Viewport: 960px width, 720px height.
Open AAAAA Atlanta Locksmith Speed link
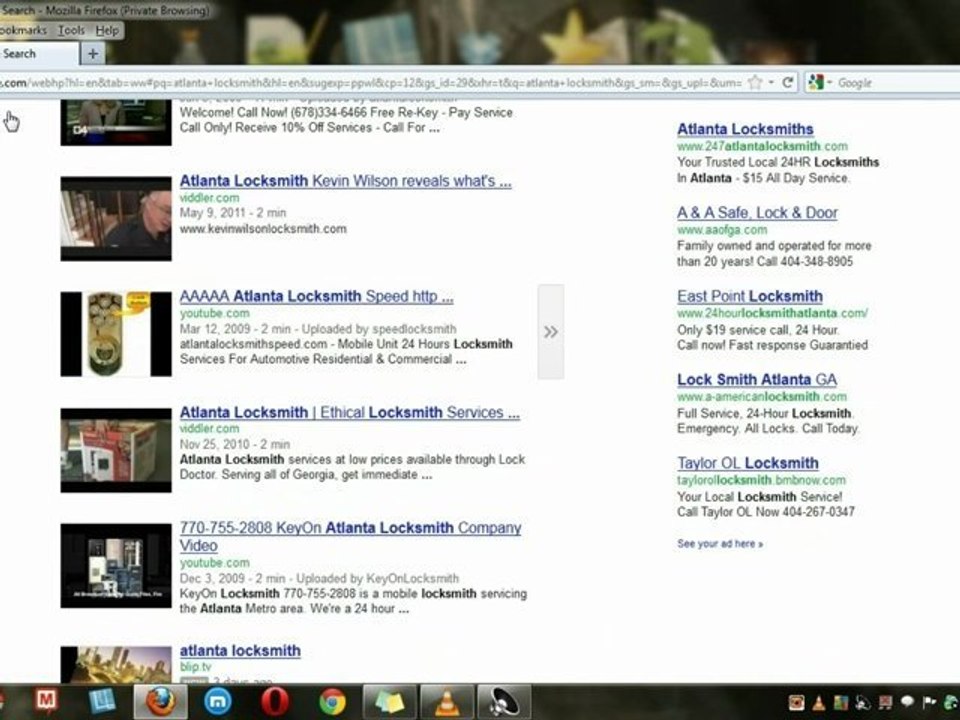click(x=317, y=296)
